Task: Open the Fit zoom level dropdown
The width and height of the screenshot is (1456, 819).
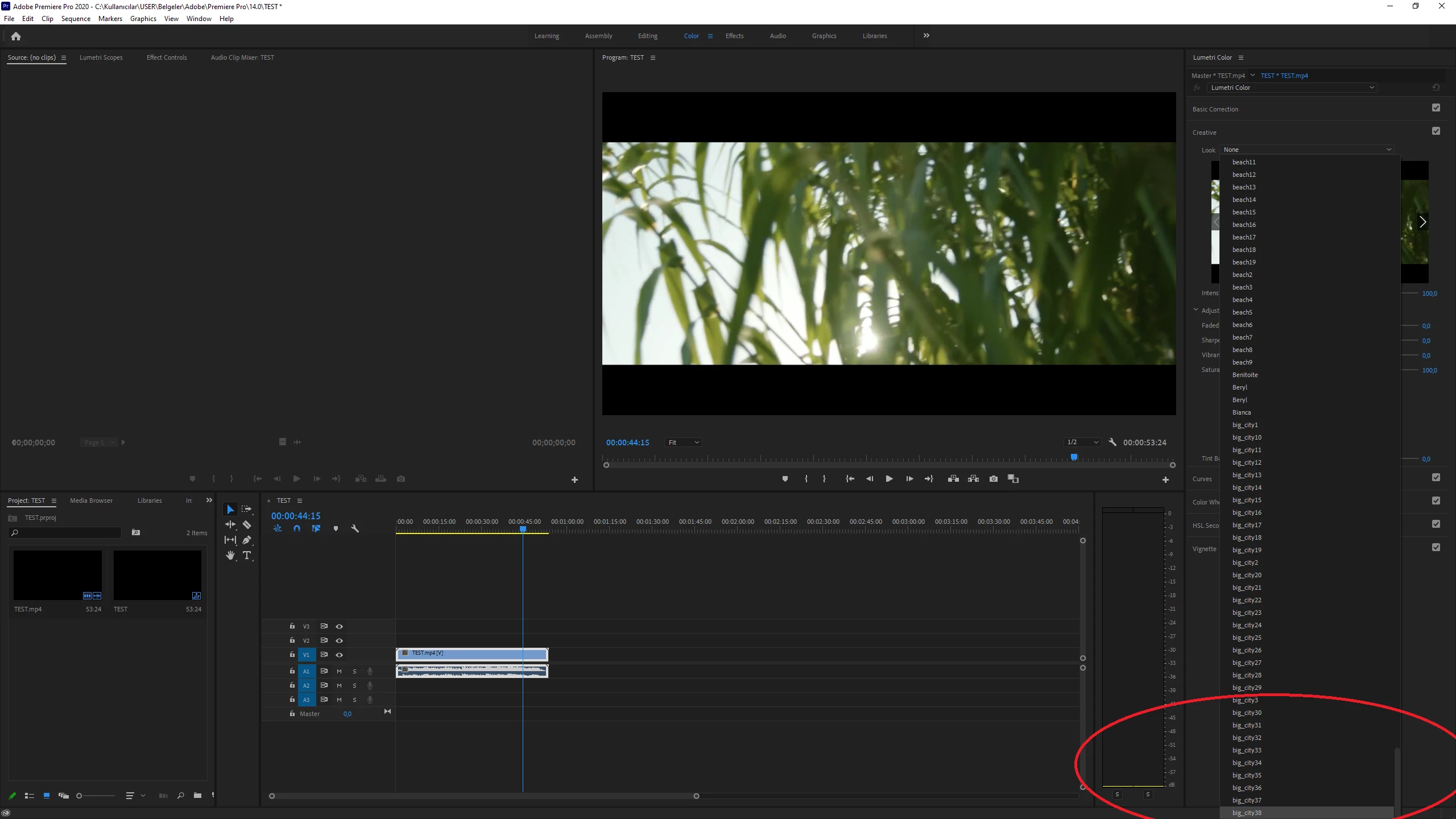Action: coord(682,442)
